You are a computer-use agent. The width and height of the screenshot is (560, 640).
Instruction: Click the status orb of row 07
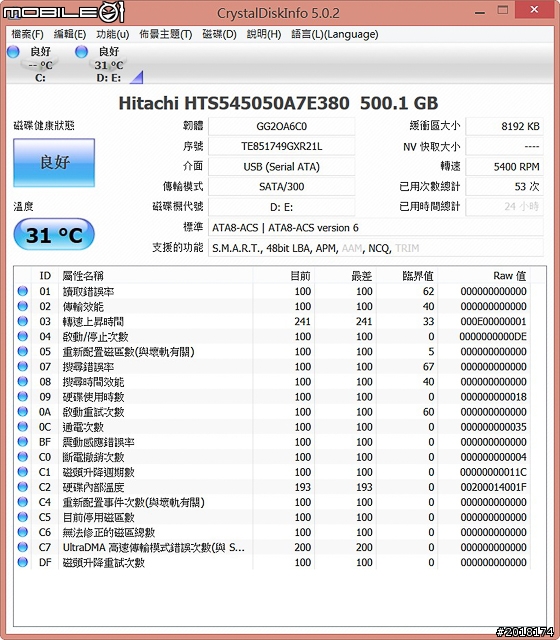coord(22,367)
